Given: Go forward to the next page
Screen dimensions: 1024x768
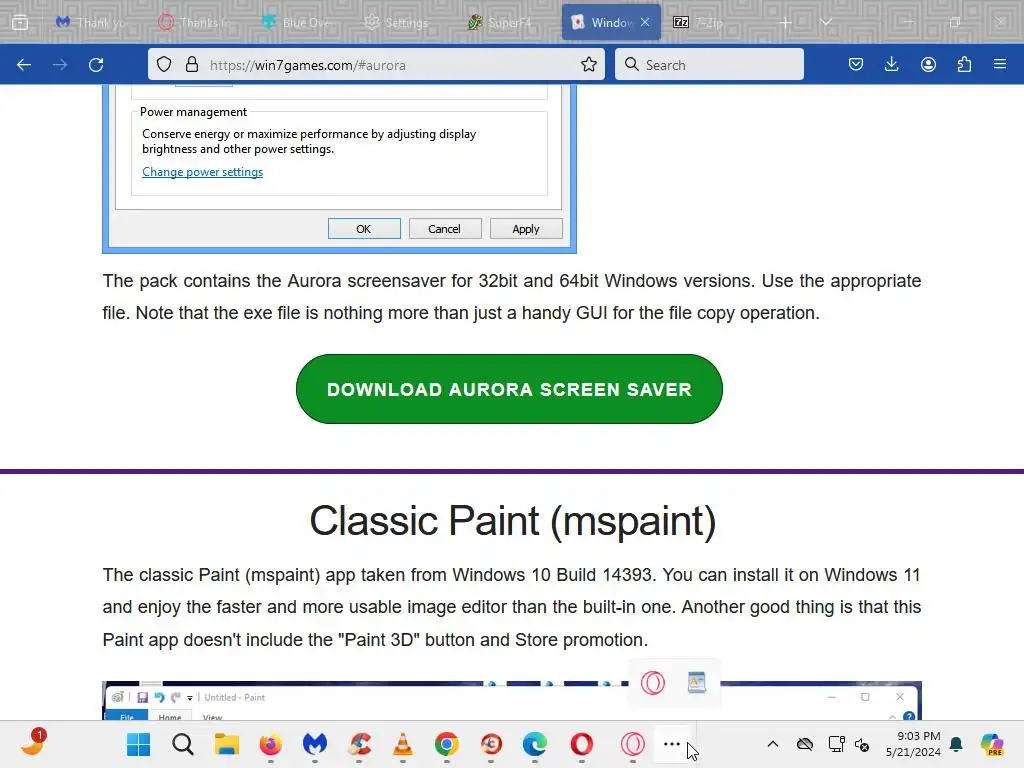Looking at the screenshot, I should [x=60, y=65].
